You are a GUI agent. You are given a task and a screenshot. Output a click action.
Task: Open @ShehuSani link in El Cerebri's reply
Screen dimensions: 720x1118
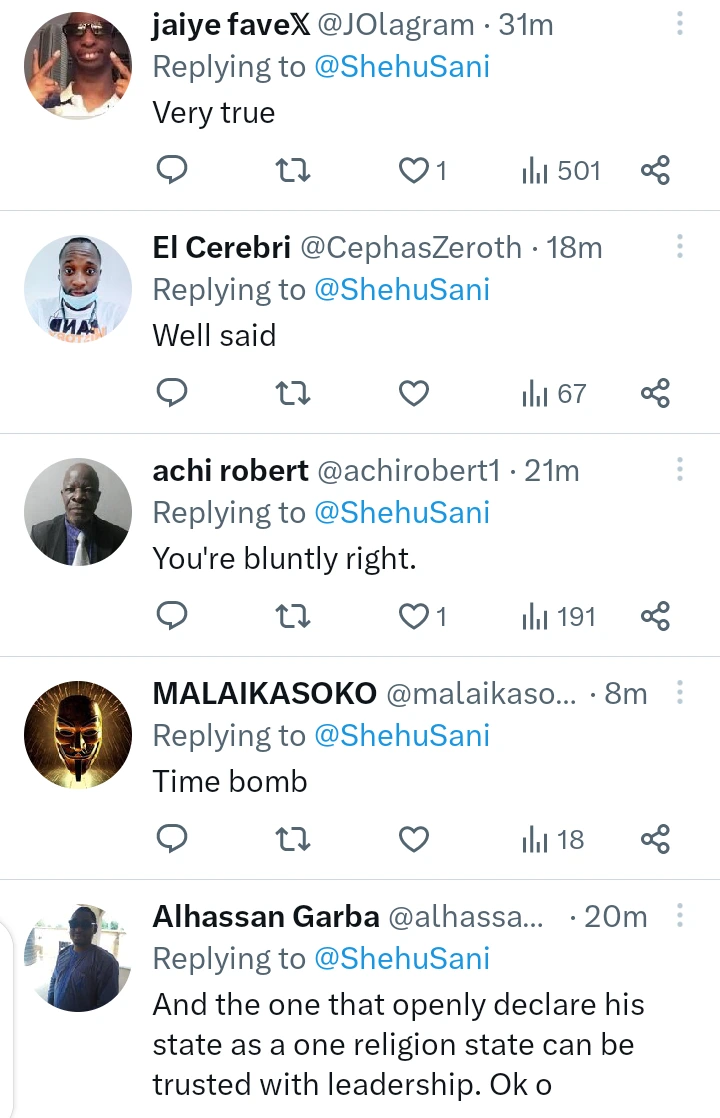click(x=402, y=290)
